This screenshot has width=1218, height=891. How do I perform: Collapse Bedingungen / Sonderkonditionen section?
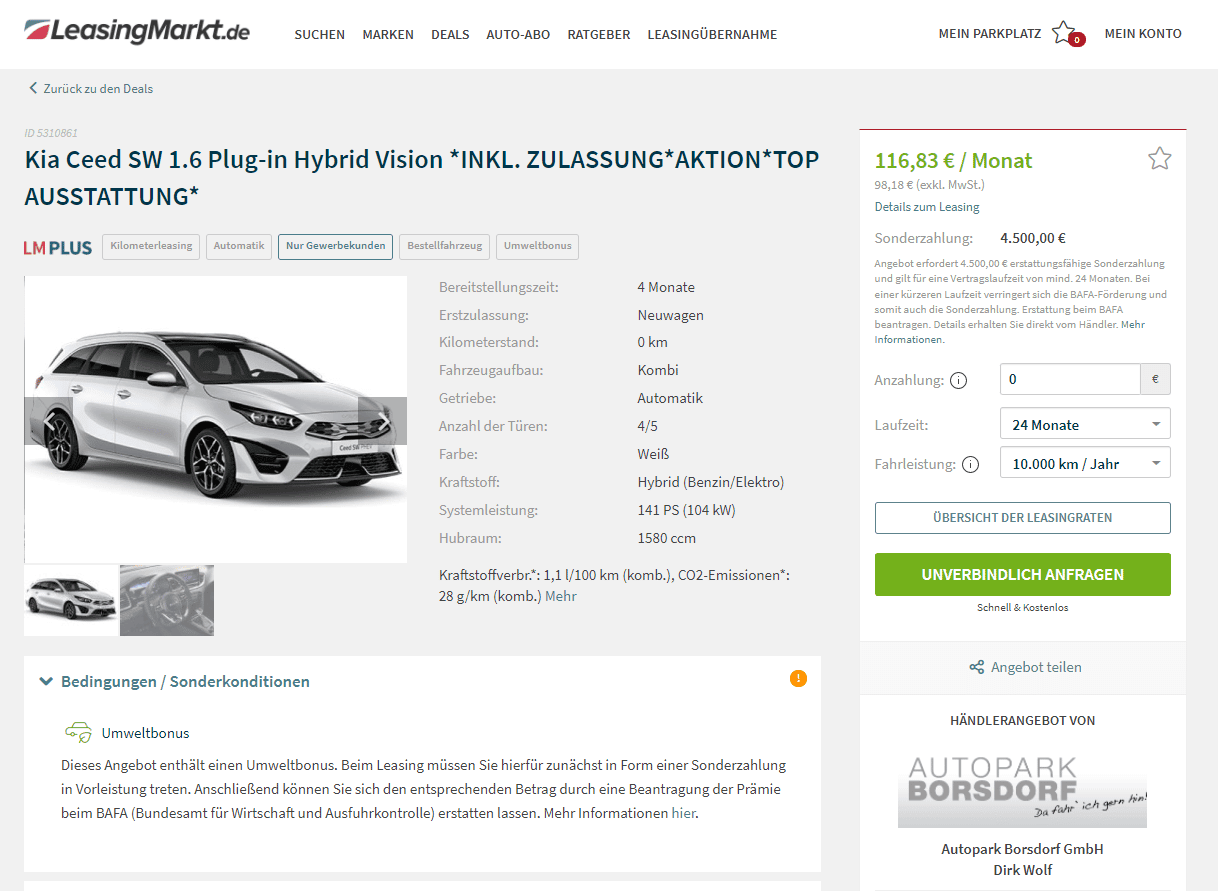point(174,681)
